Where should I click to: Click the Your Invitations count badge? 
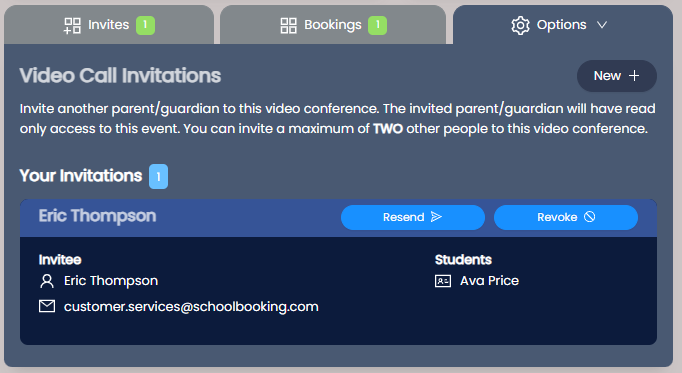[x=158, y=176]
